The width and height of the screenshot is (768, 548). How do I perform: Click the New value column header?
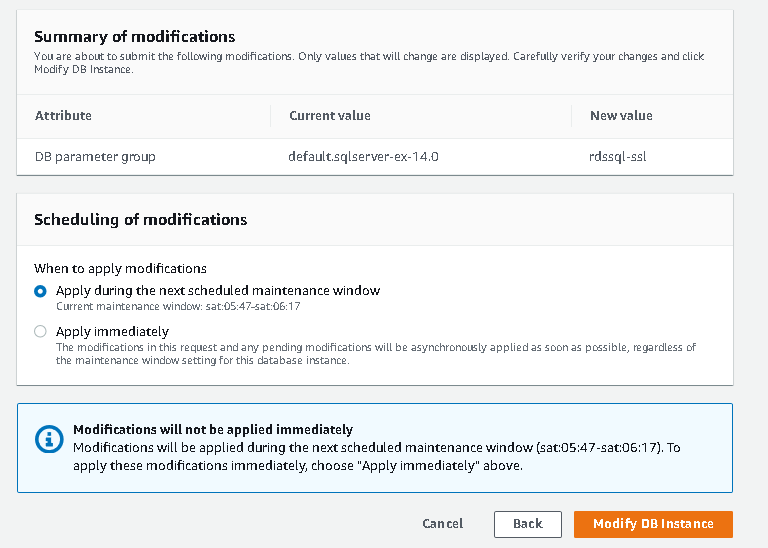(x=621, y=116)
